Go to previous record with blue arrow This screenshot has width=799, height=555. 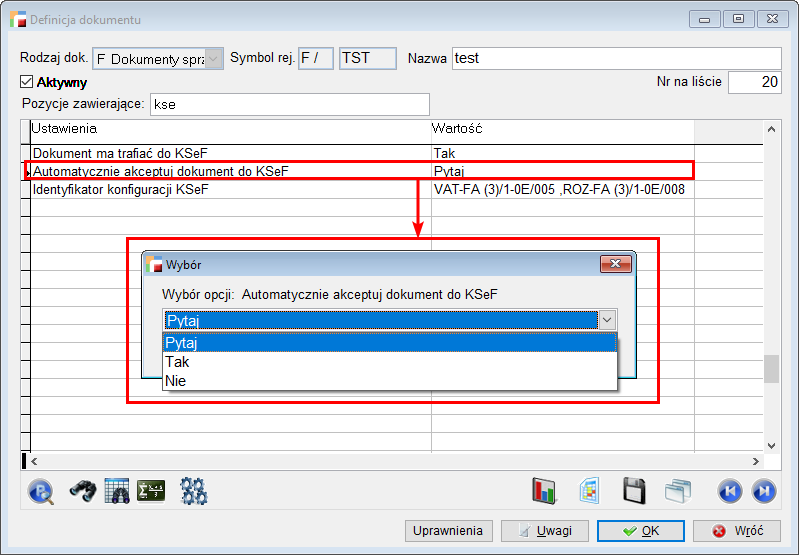point(730,491)
